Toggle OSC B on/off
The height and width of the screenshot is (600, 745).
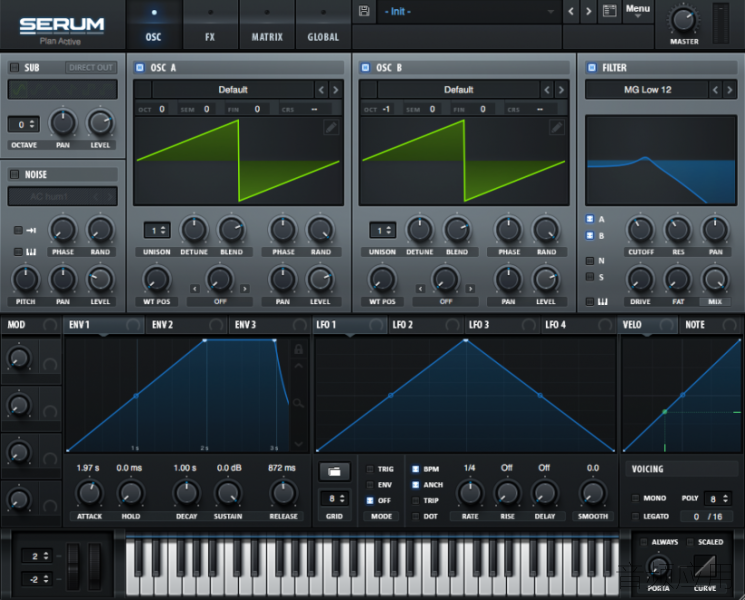click(365, 67)
